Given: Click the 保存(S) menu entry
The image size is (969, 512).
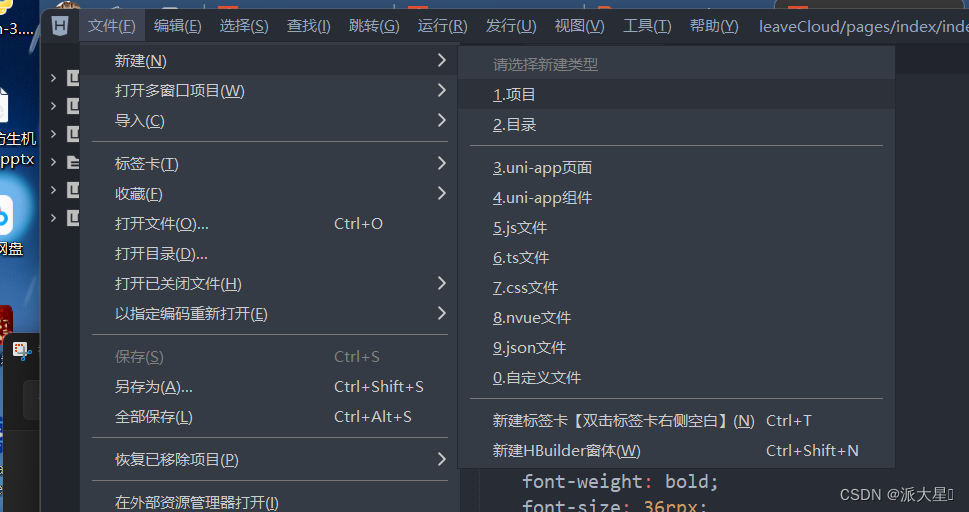Looking at the screenshot, I should [x=270, y=357].
